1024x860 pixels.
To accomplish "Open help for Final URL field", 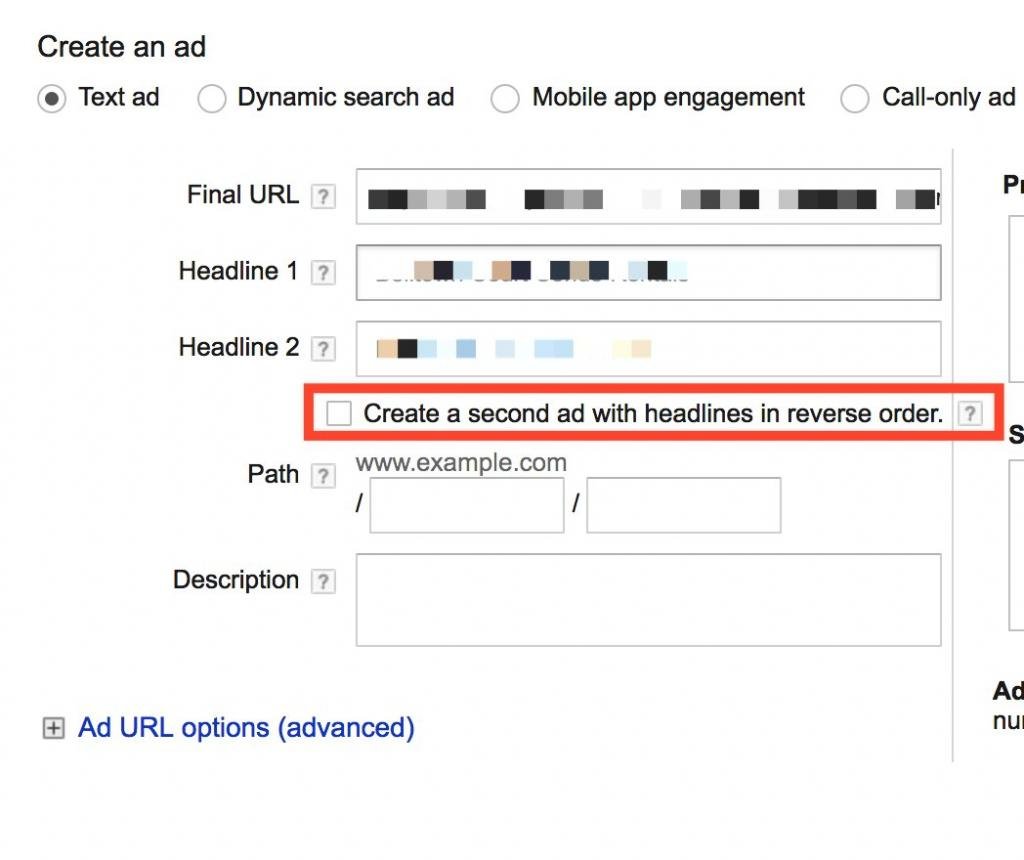I will [322, 196].
